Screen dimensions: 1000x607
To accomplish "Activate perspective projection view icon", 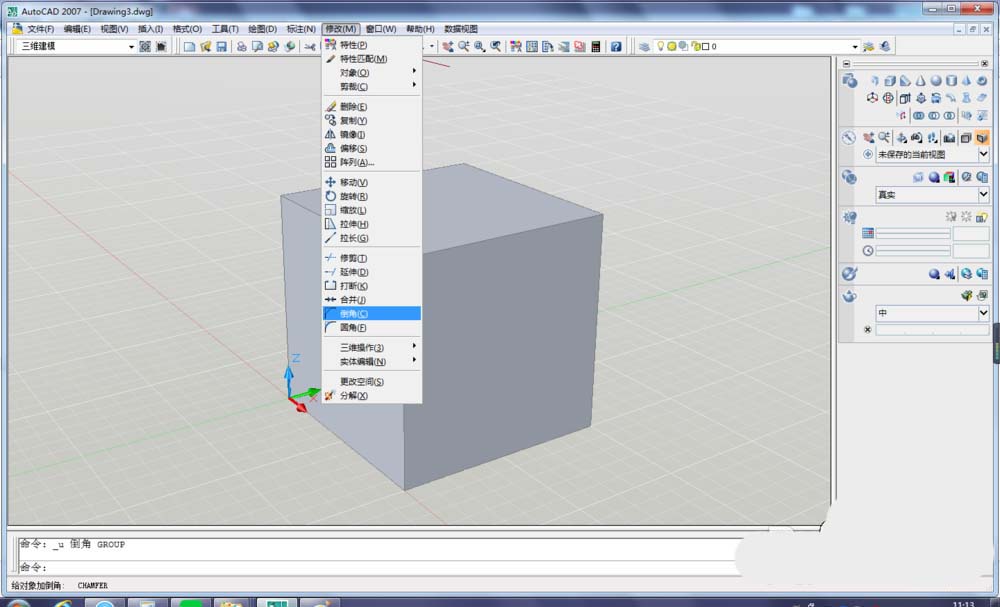I will click(982, 138).
